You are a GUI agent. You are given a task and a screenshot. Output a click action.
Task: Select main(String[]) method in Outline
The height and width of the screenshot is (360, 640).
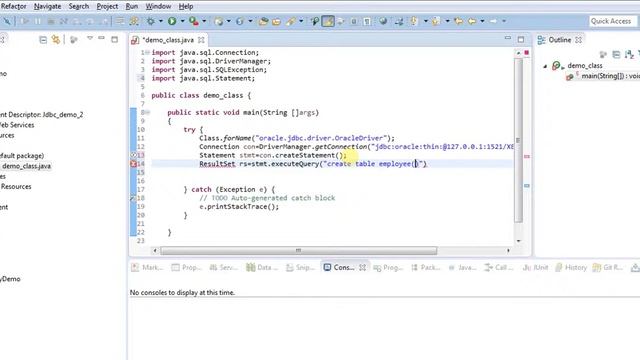point(604,76)
